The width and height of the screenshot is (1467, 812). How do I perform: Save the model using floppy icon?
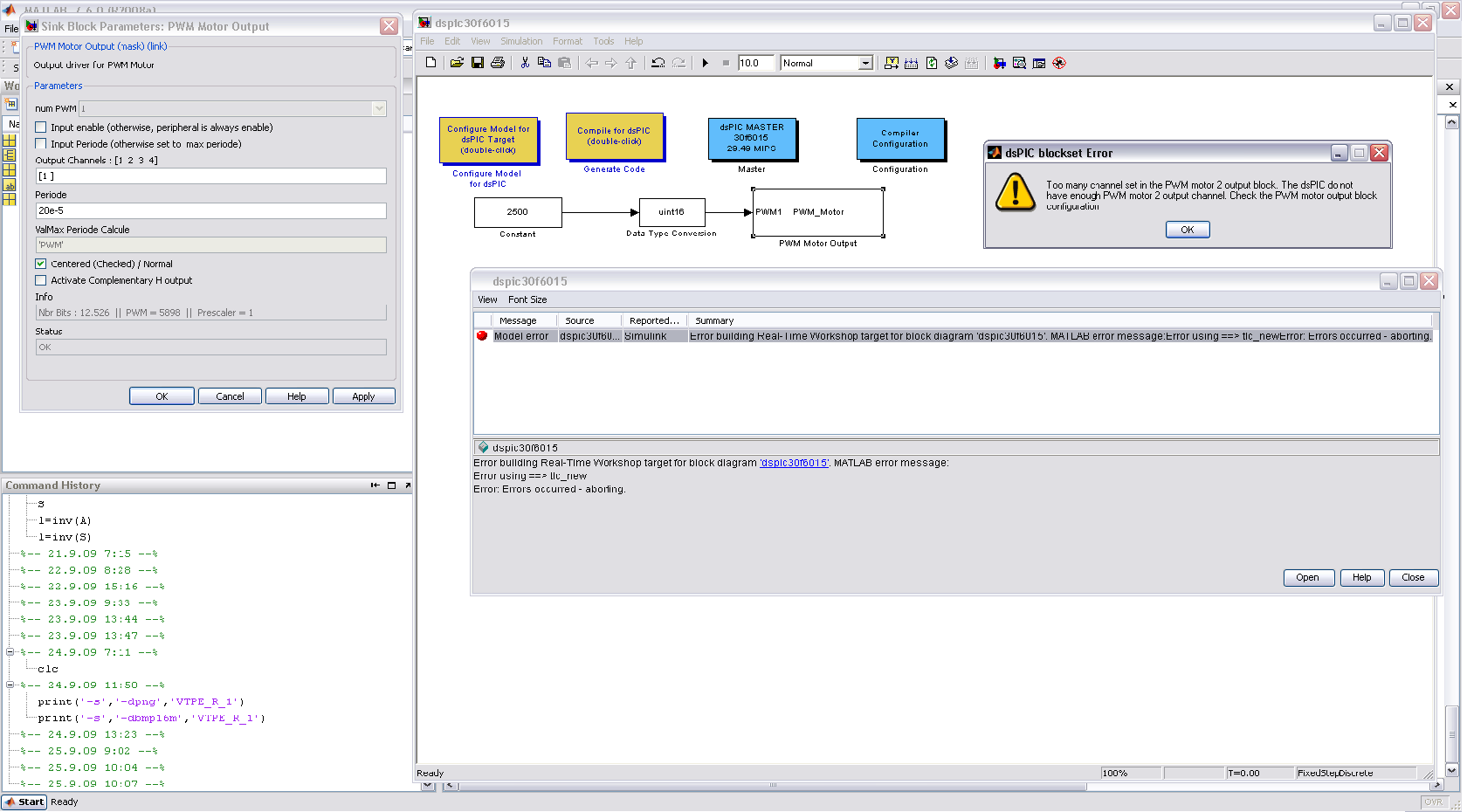click(x=478, y=63)
